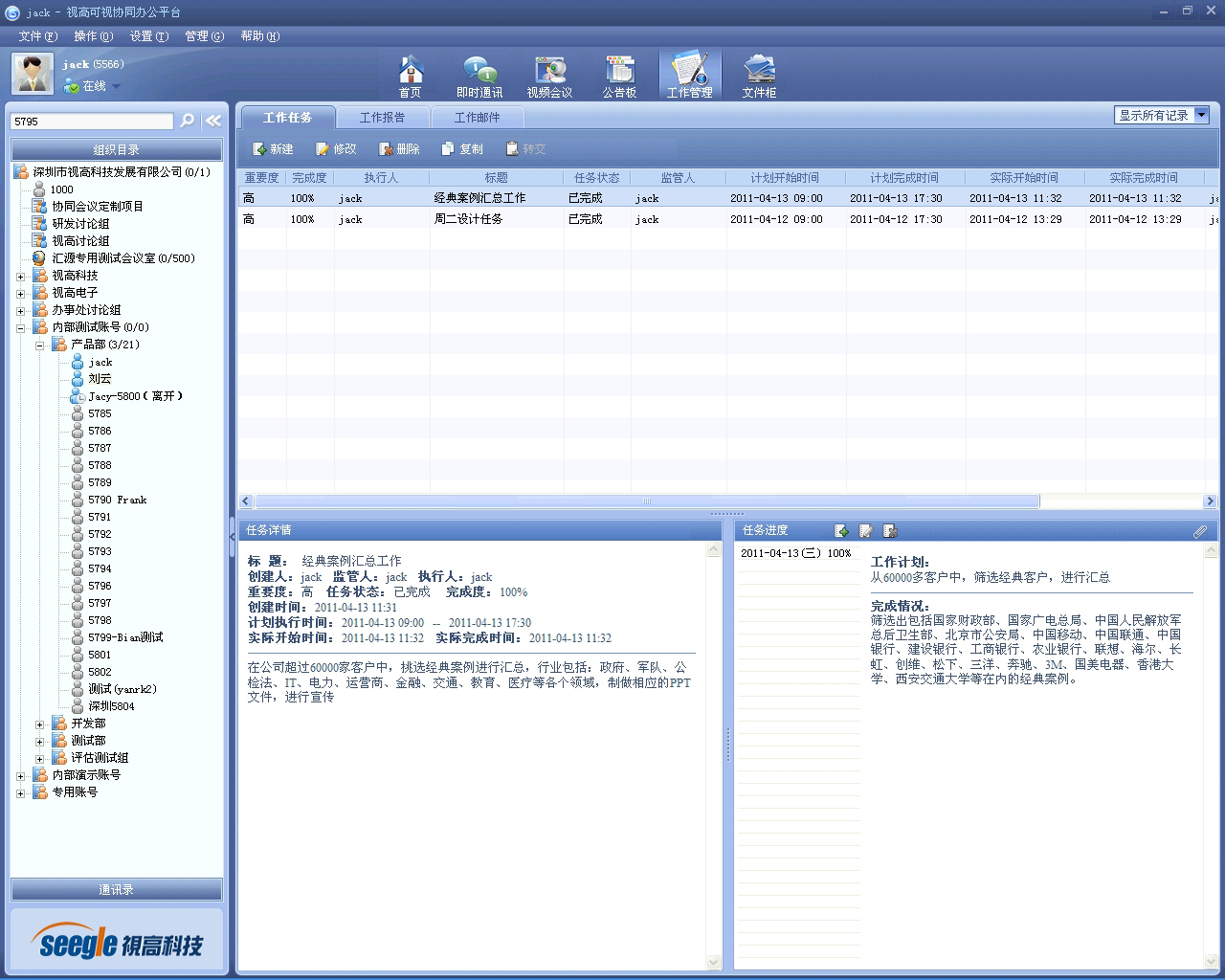
Task: Click the search magnifier icon
Action: 188,121
